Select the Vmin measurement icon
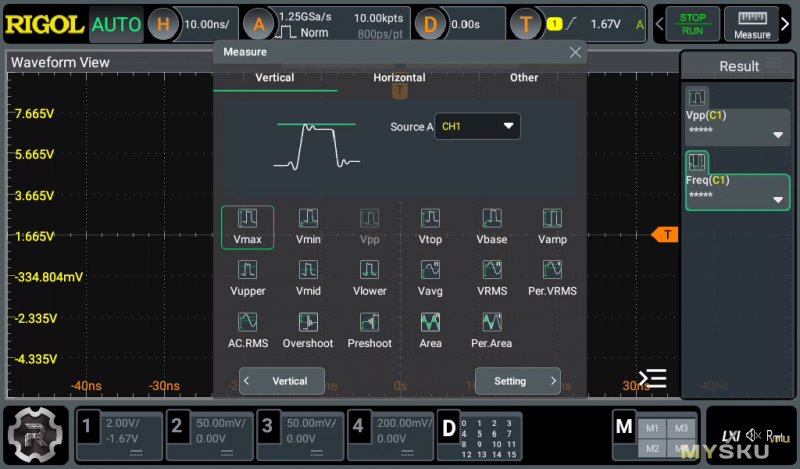The height and width of the screenshot is (469, 800). tap(308, 219)
